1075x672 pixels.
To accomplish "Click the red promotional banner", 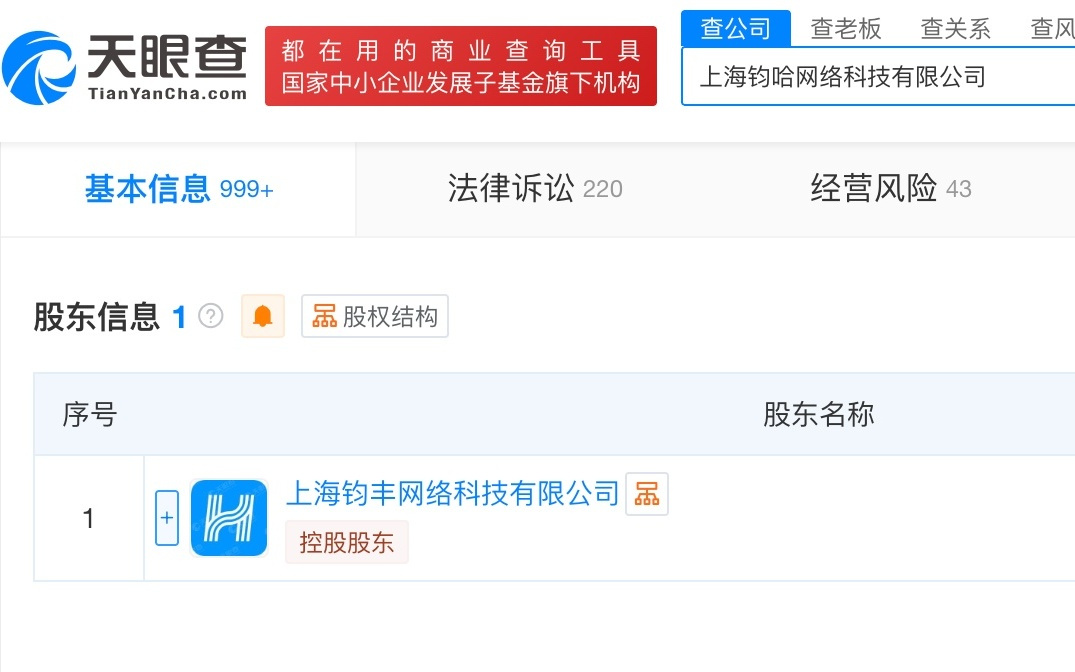I will pos(461,65).
